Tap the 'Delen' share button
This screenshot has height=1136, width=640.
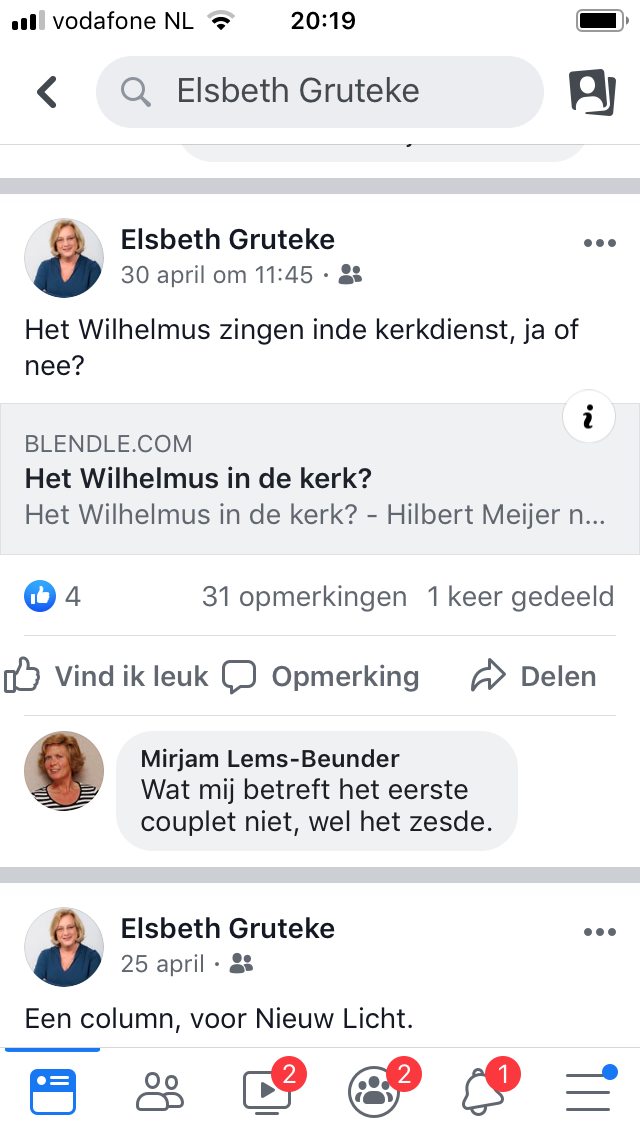[x=533, y=677]
